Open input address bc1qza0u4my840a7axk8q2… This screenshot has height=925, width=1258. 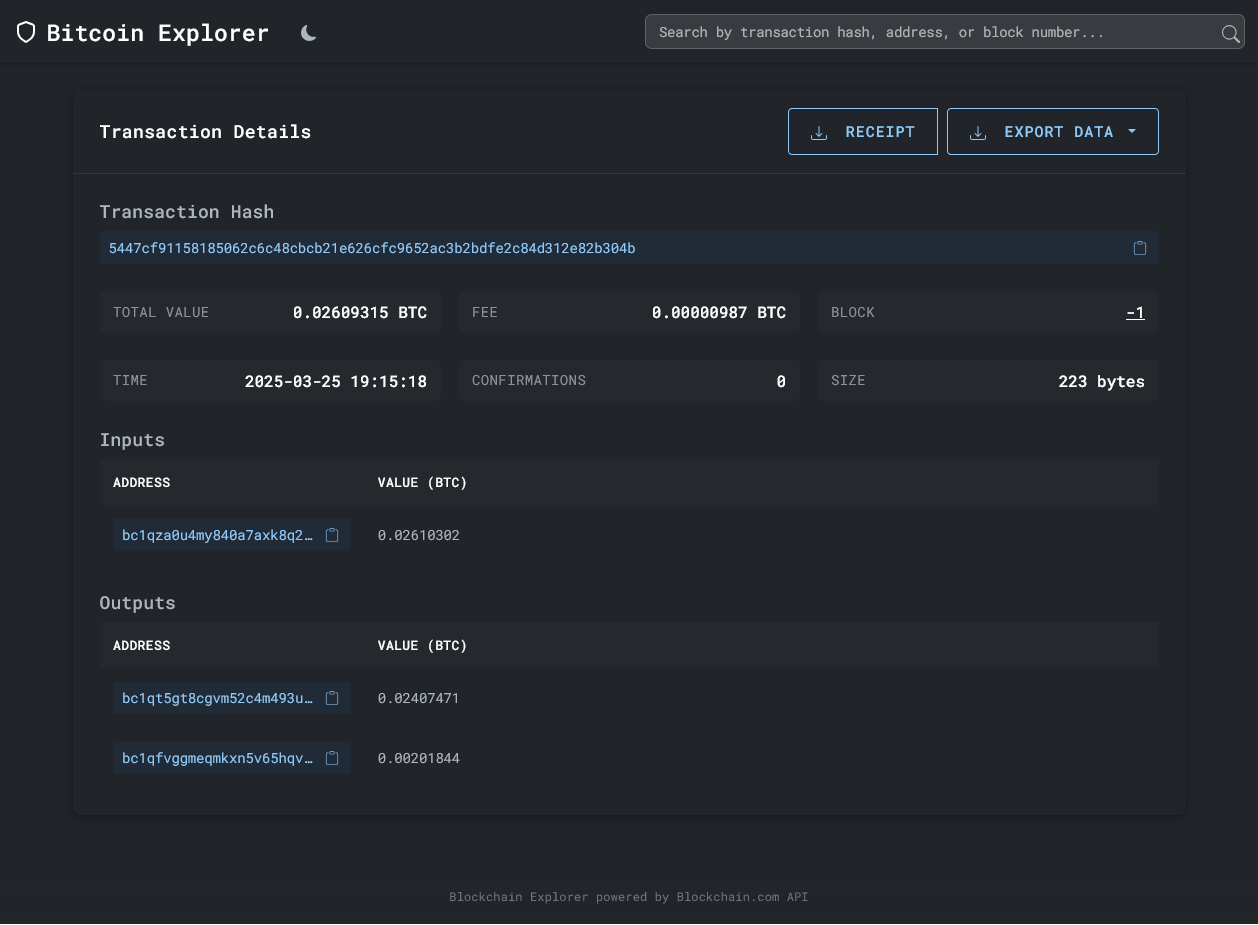217,535
